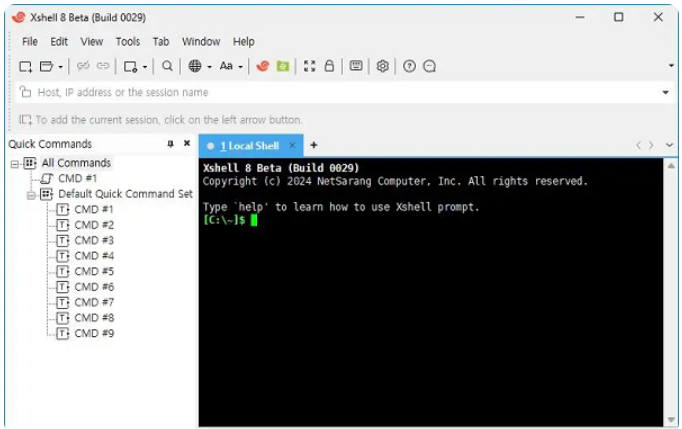Click the Reconnect link icon
Viewport: 682px width, 429px height.
(103, 66)
